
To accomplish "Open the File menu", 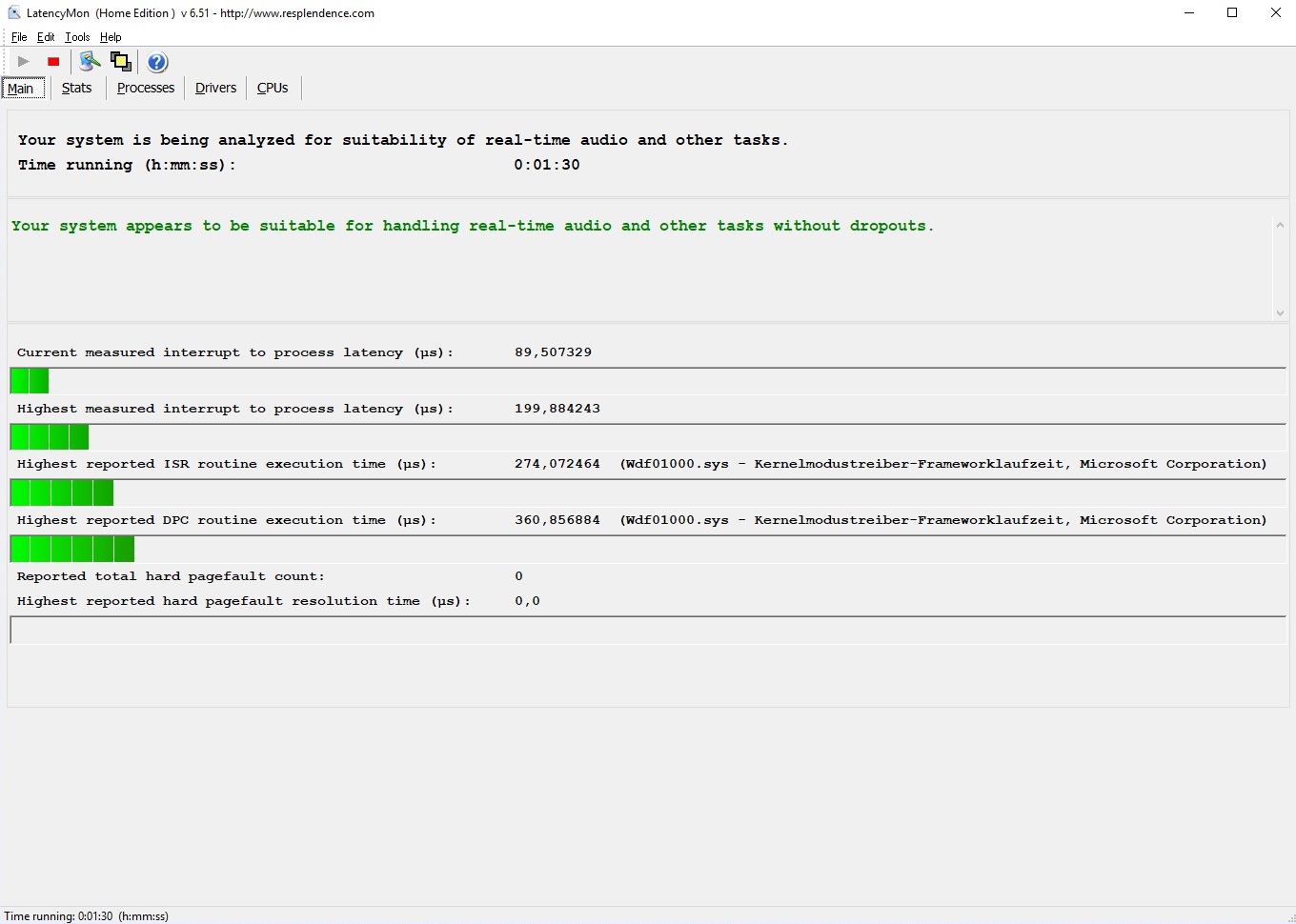I will coord(19,37).
